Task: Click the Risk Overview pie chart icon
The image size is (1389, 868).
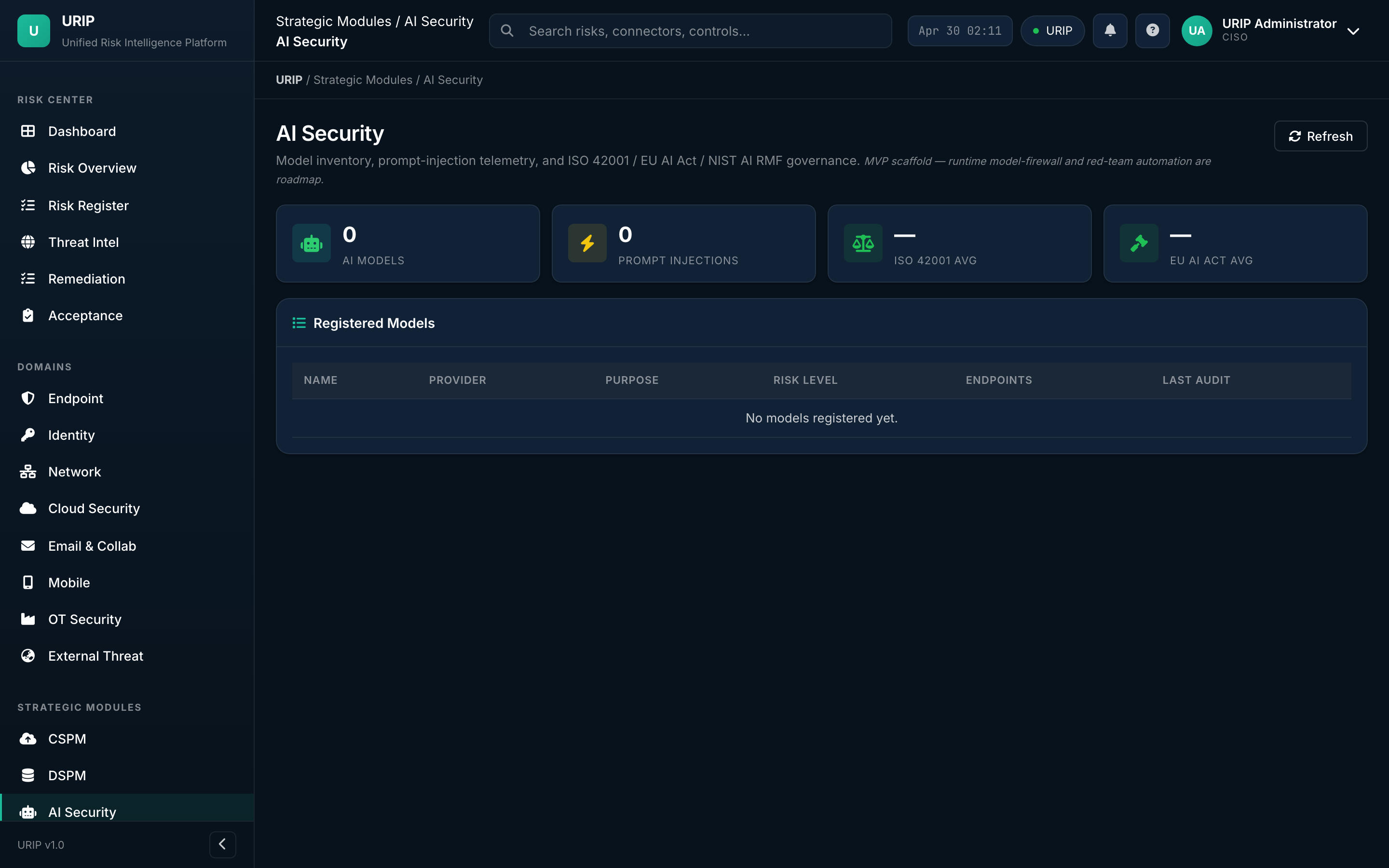Action: (27, 168)
